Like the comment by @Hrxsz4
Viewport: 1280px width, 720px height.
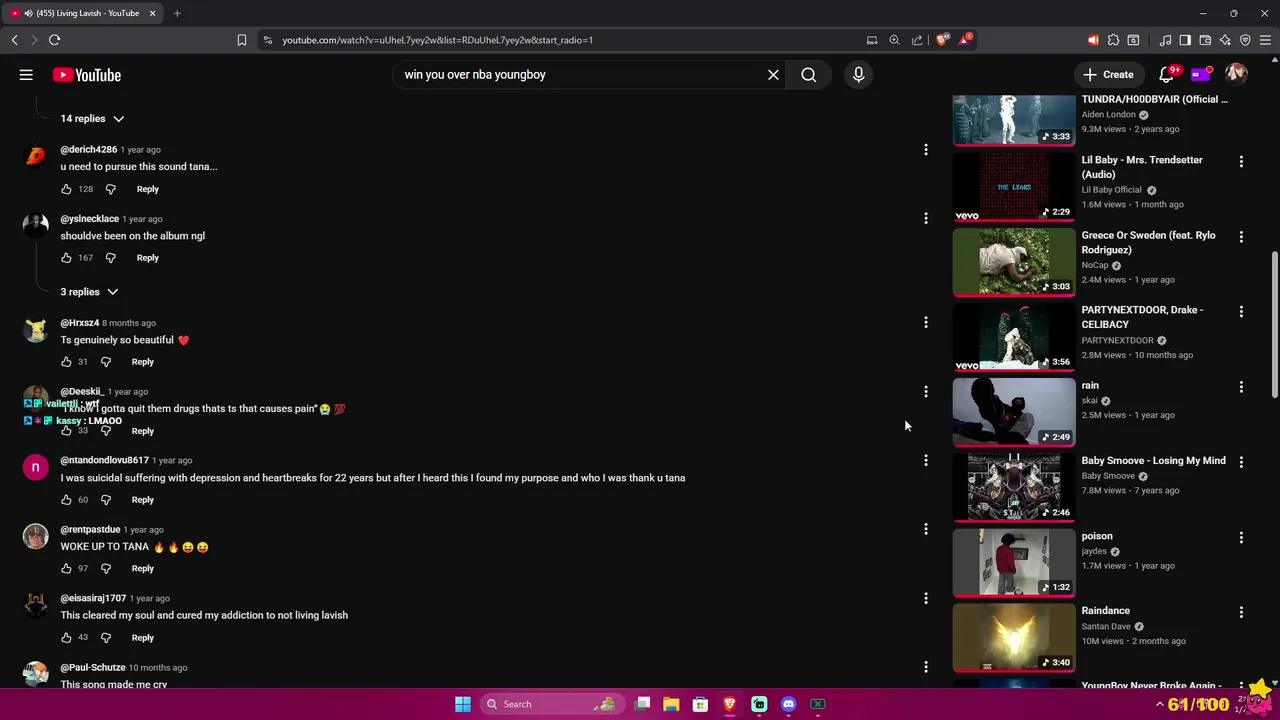click(66, 362)
